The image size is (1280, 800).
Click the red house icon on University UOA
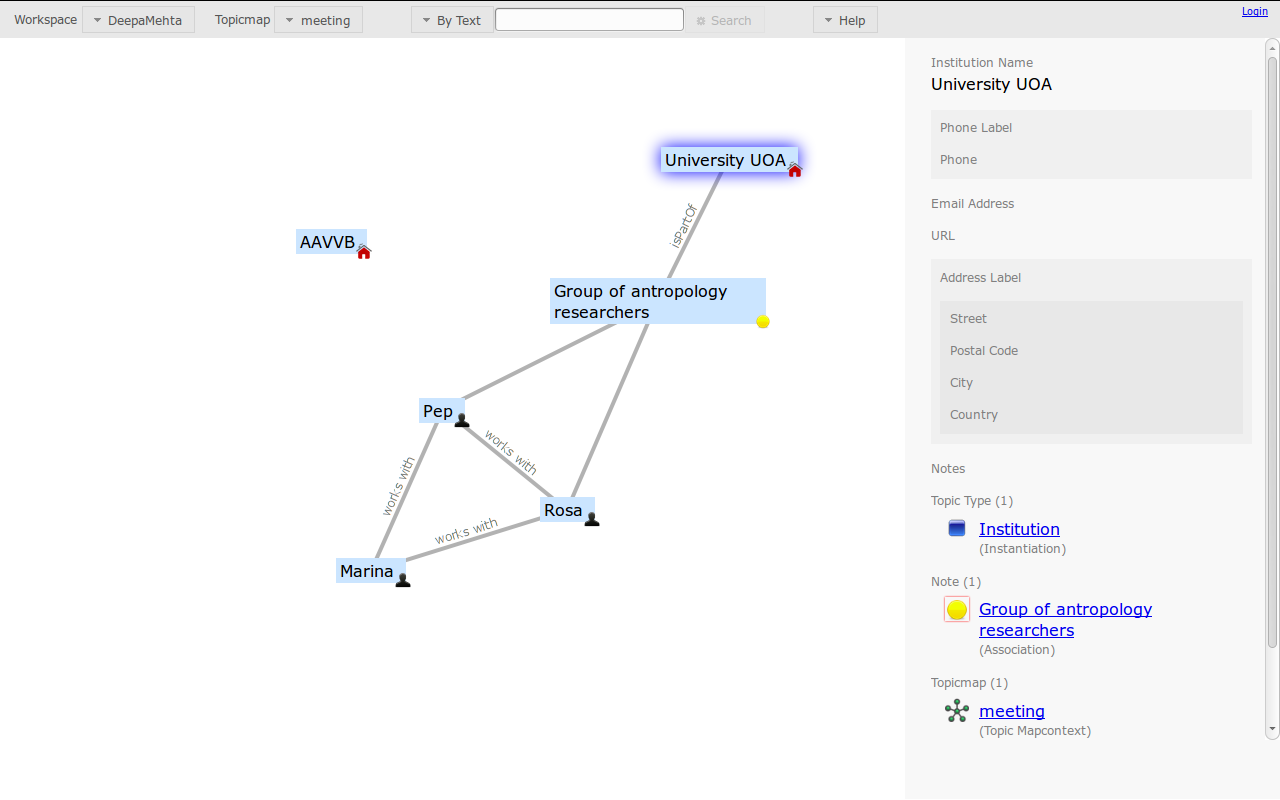point(795,170)
